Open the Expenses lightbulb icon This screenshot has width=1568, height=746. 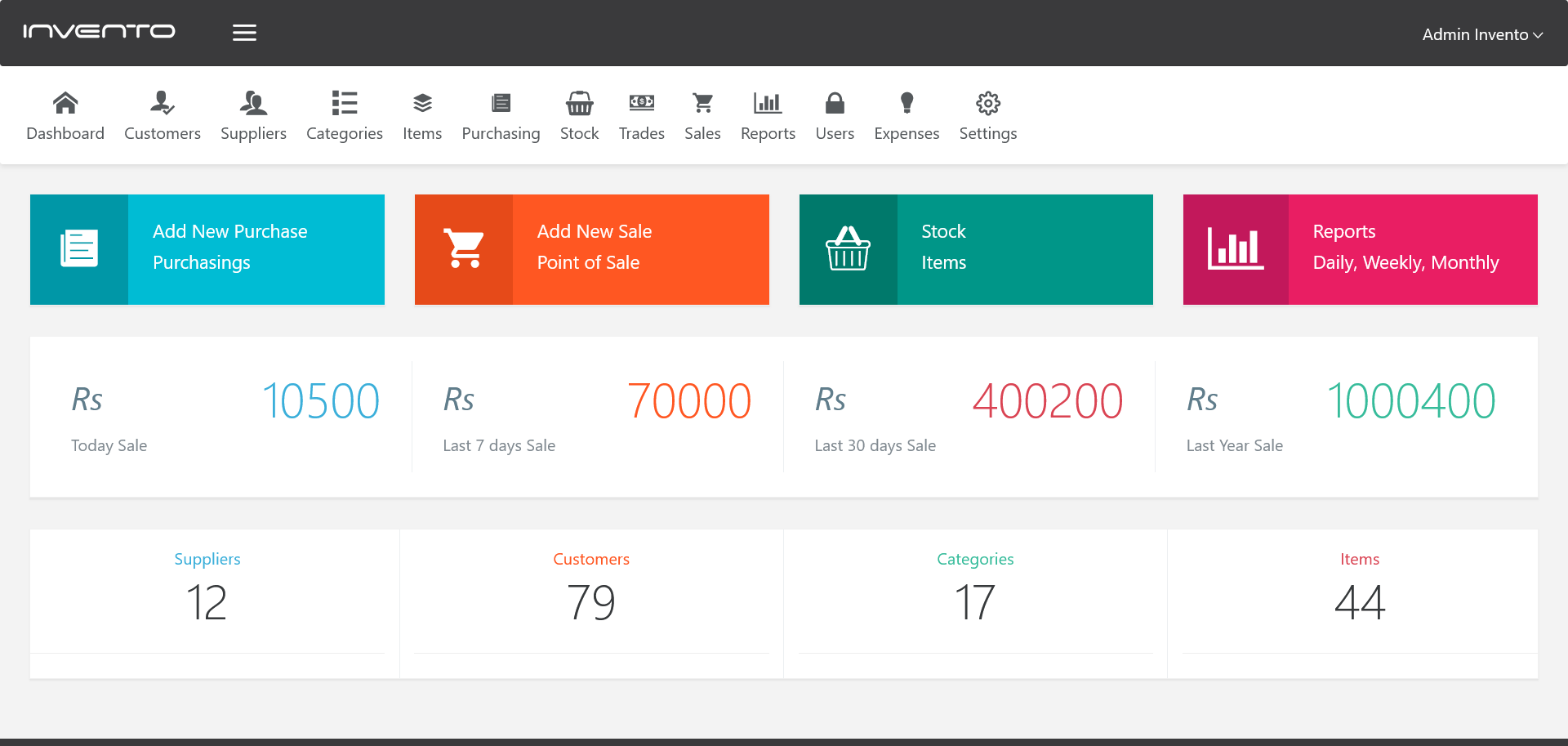(x=906, y=103)
